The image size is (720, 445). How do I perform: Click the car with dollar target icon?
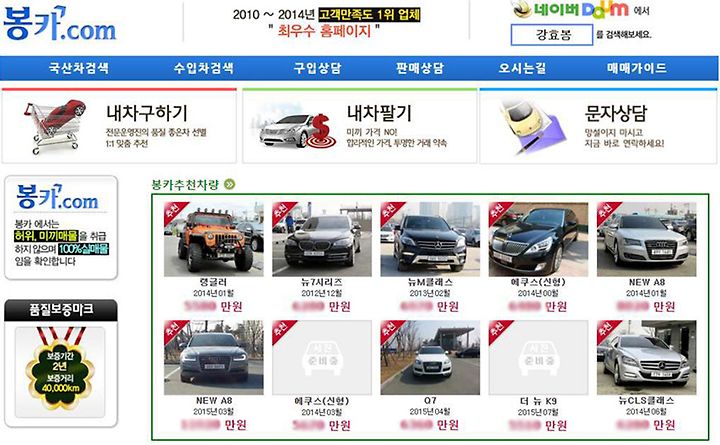(x=295, y=130)
